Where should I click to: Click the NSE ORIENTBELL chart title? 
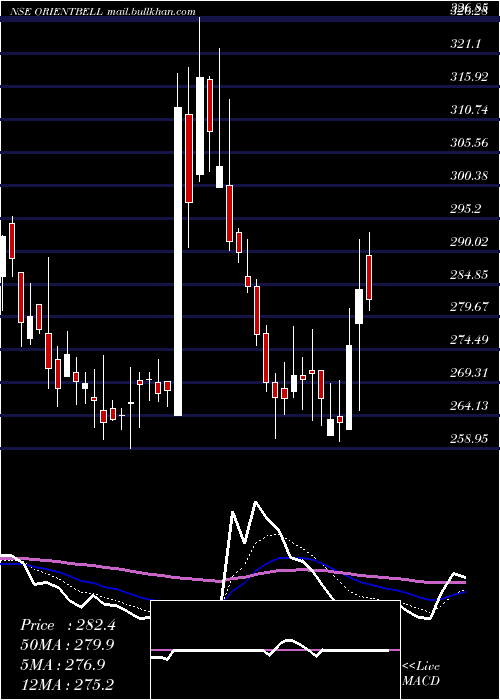56,12
